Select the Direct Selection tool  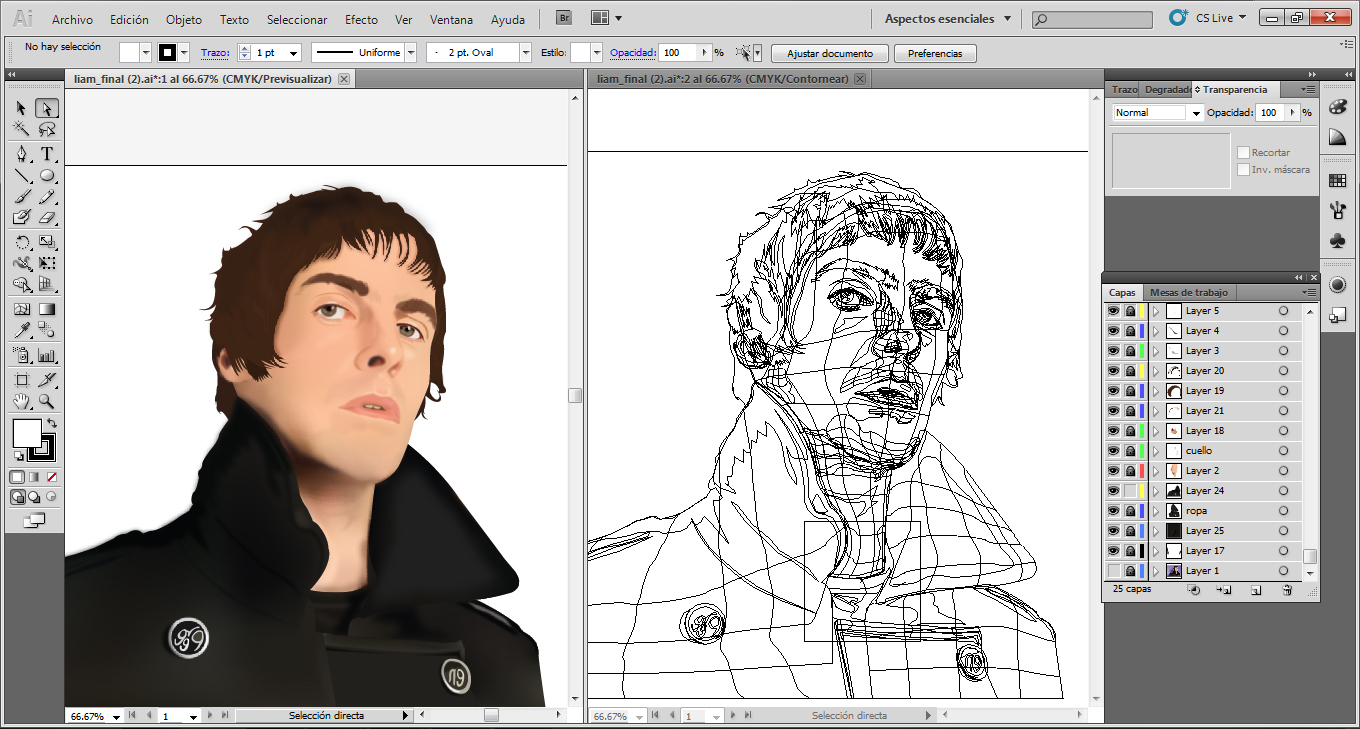pos(46,107)
